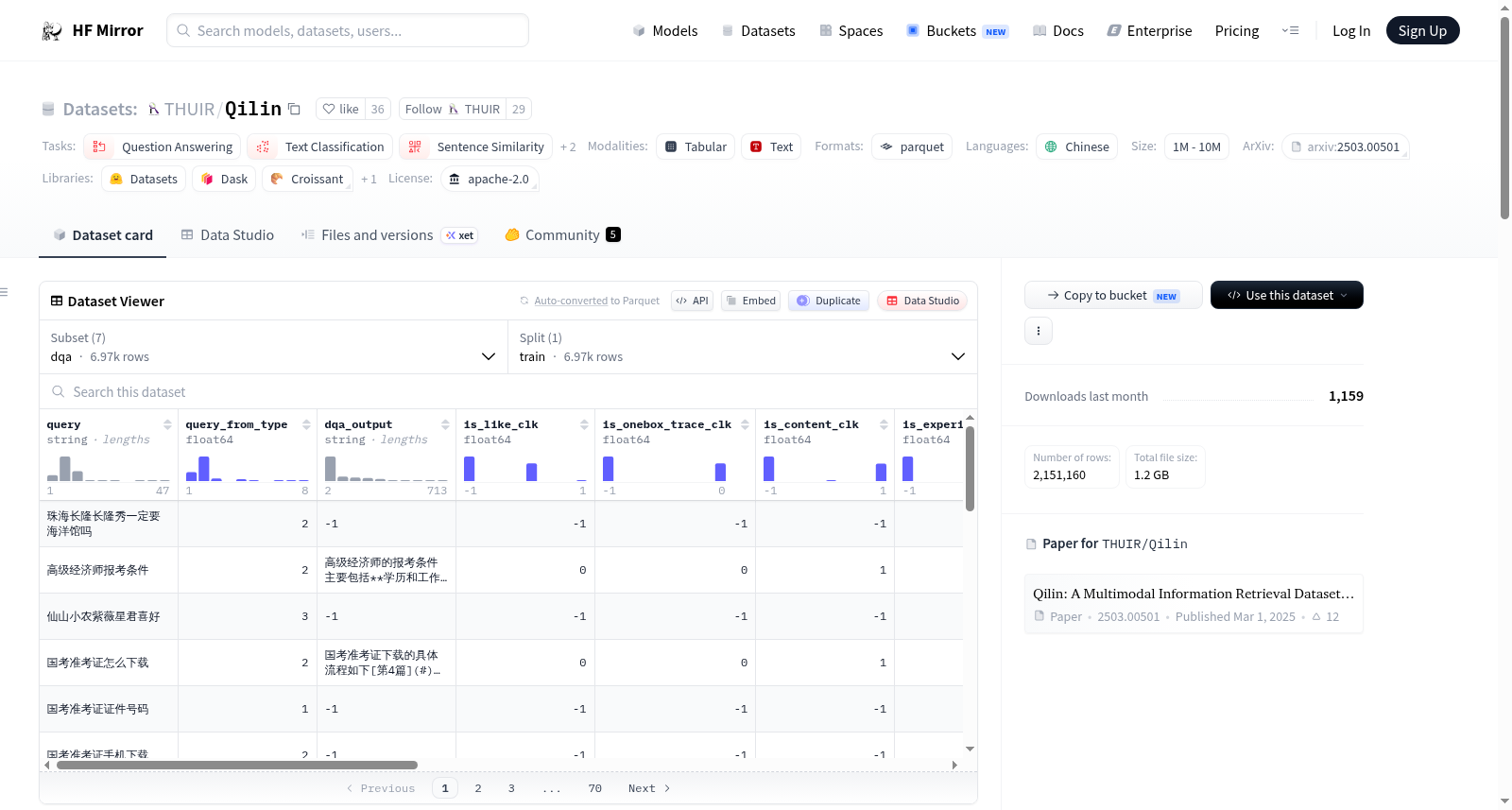Open the three-dot more options button
This screenshot has width=1512, height=810.
[1039, 331]
